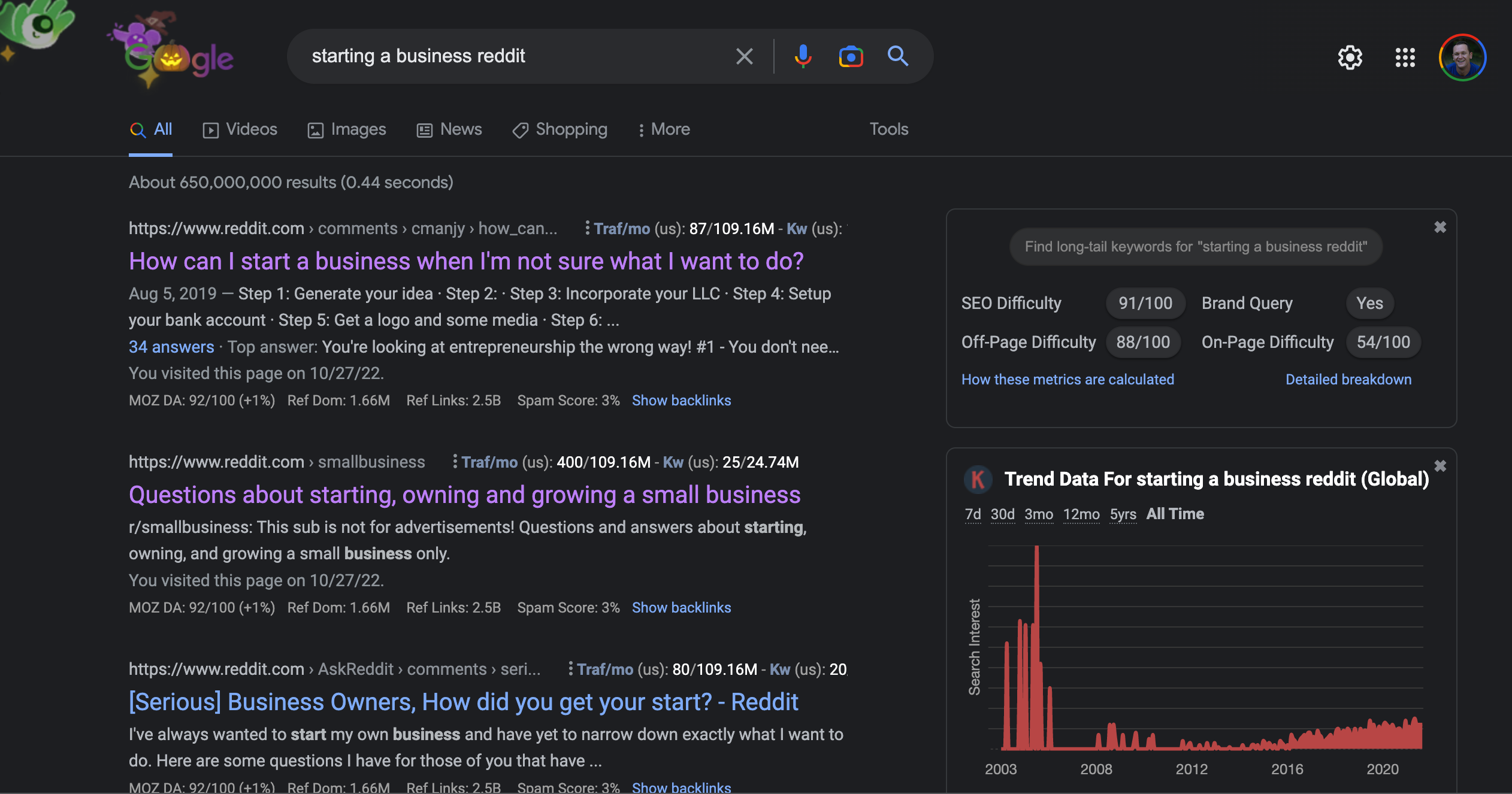Viewport: 1512px width, 794px height.
Task: Expand the More search options menu
Action: pos(664,129)
